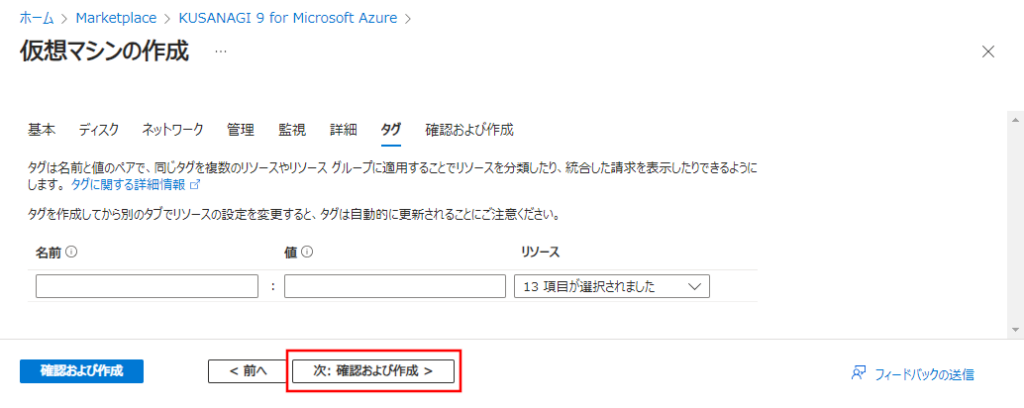1024x408 pixels.
Task: Click the scrollbar up arrow
Action: click(1014, 120)
